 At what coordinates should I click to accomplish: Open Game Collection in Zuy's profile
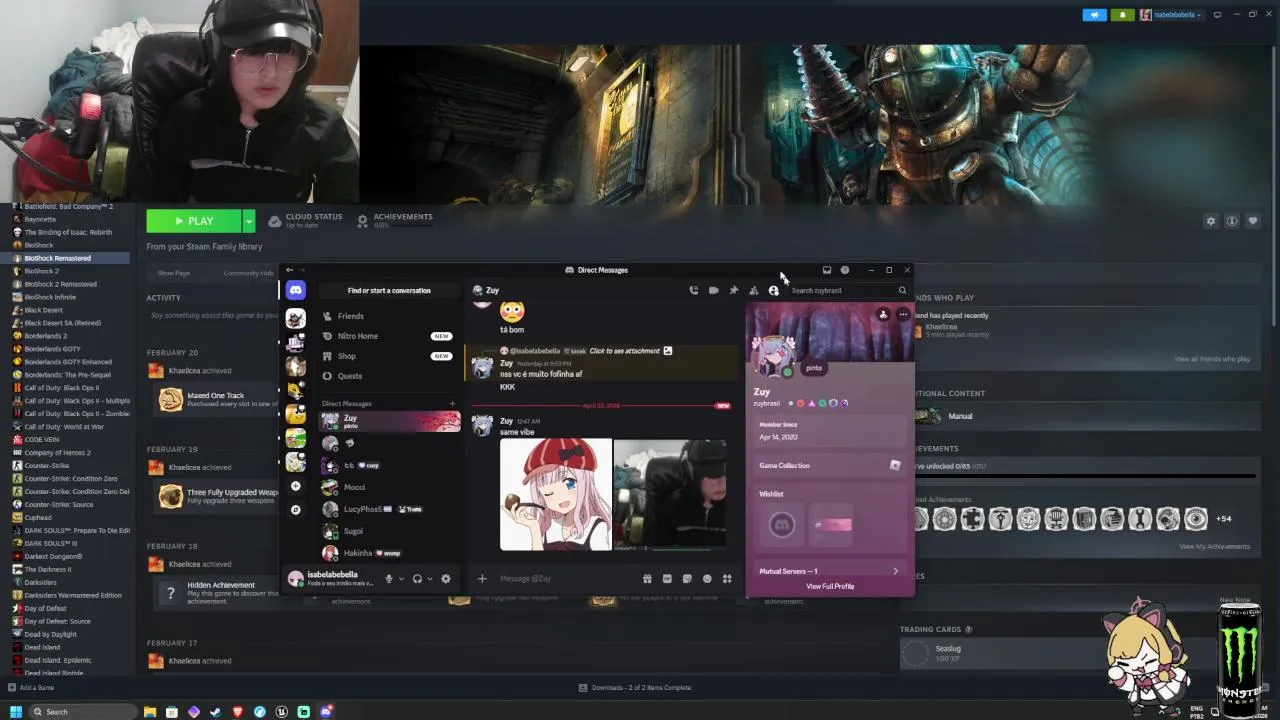[x=829, y=465]
